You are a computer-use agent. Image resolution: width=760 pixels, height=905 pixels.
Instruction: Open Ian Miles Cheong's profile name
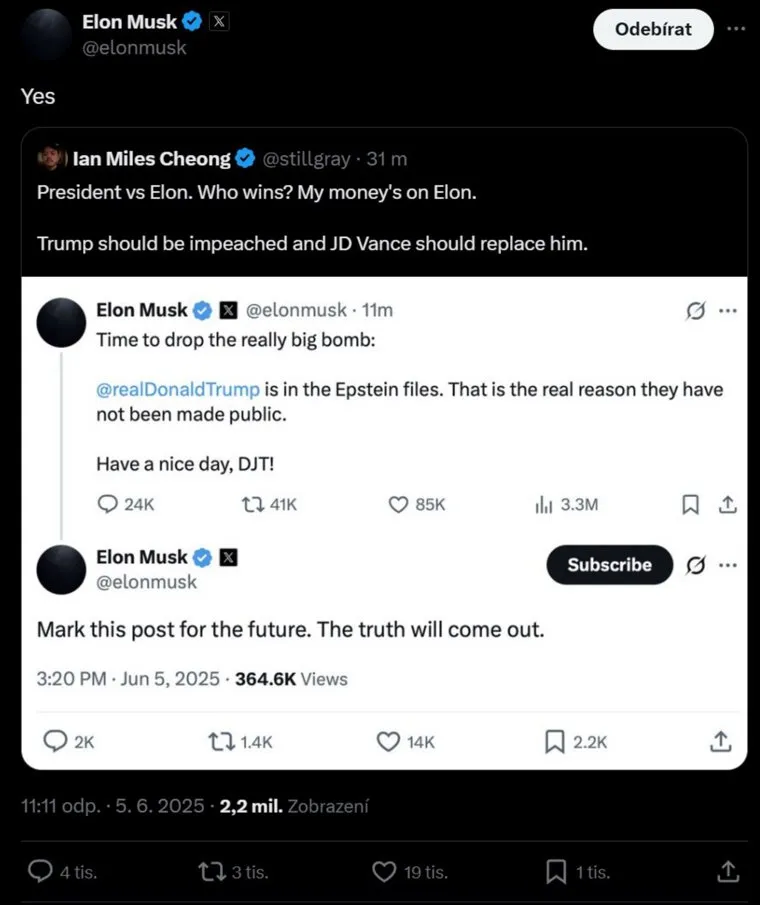tap(151, 158)
